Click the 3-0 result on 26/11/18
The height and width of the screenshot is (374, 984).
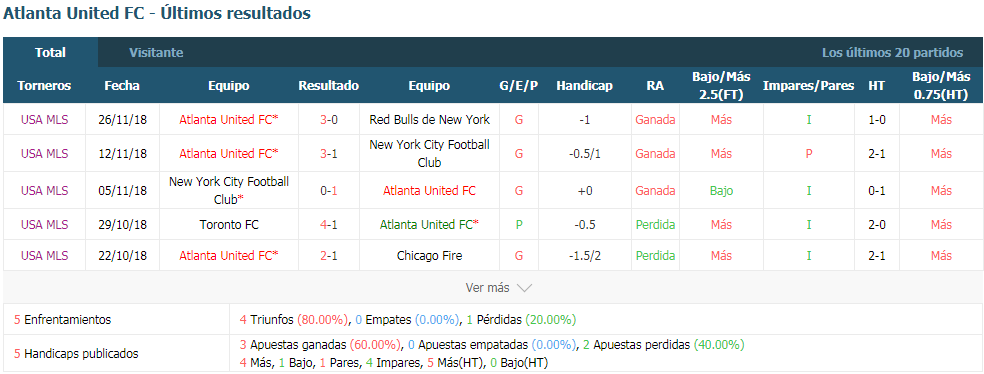[329, 119]
